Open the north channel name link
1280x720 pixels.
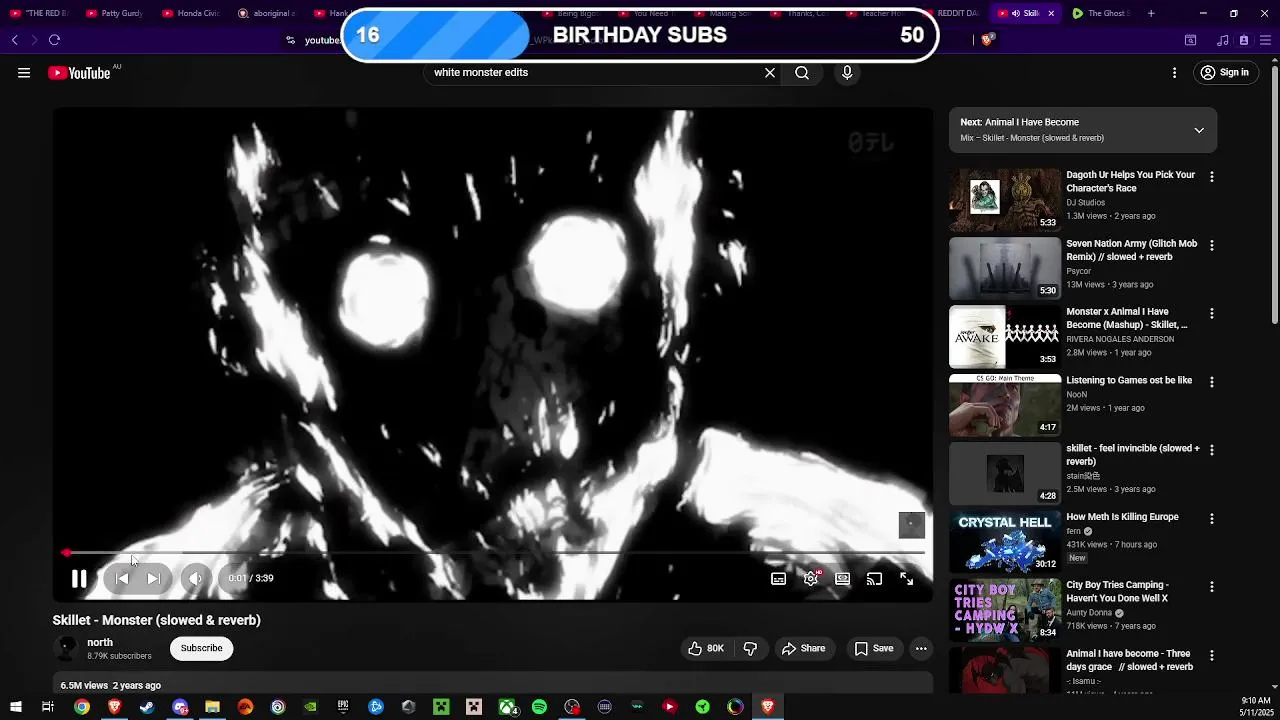coord(100,642)
